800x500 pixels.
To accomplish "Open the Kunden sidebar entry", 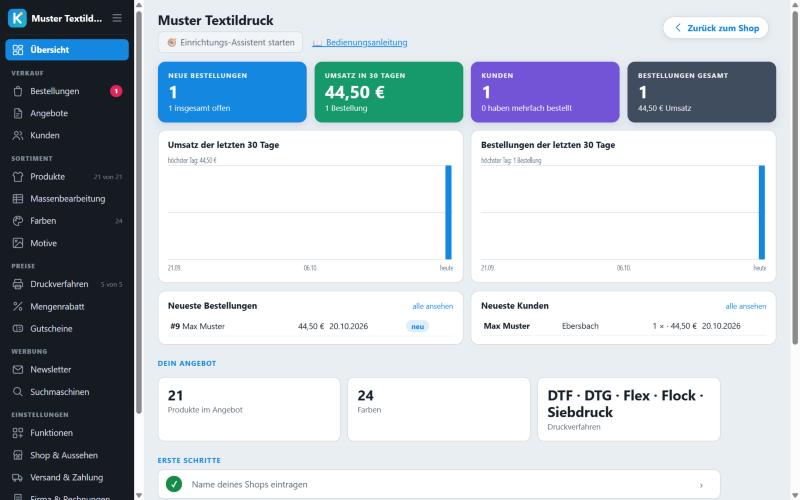I will [67, 135].
